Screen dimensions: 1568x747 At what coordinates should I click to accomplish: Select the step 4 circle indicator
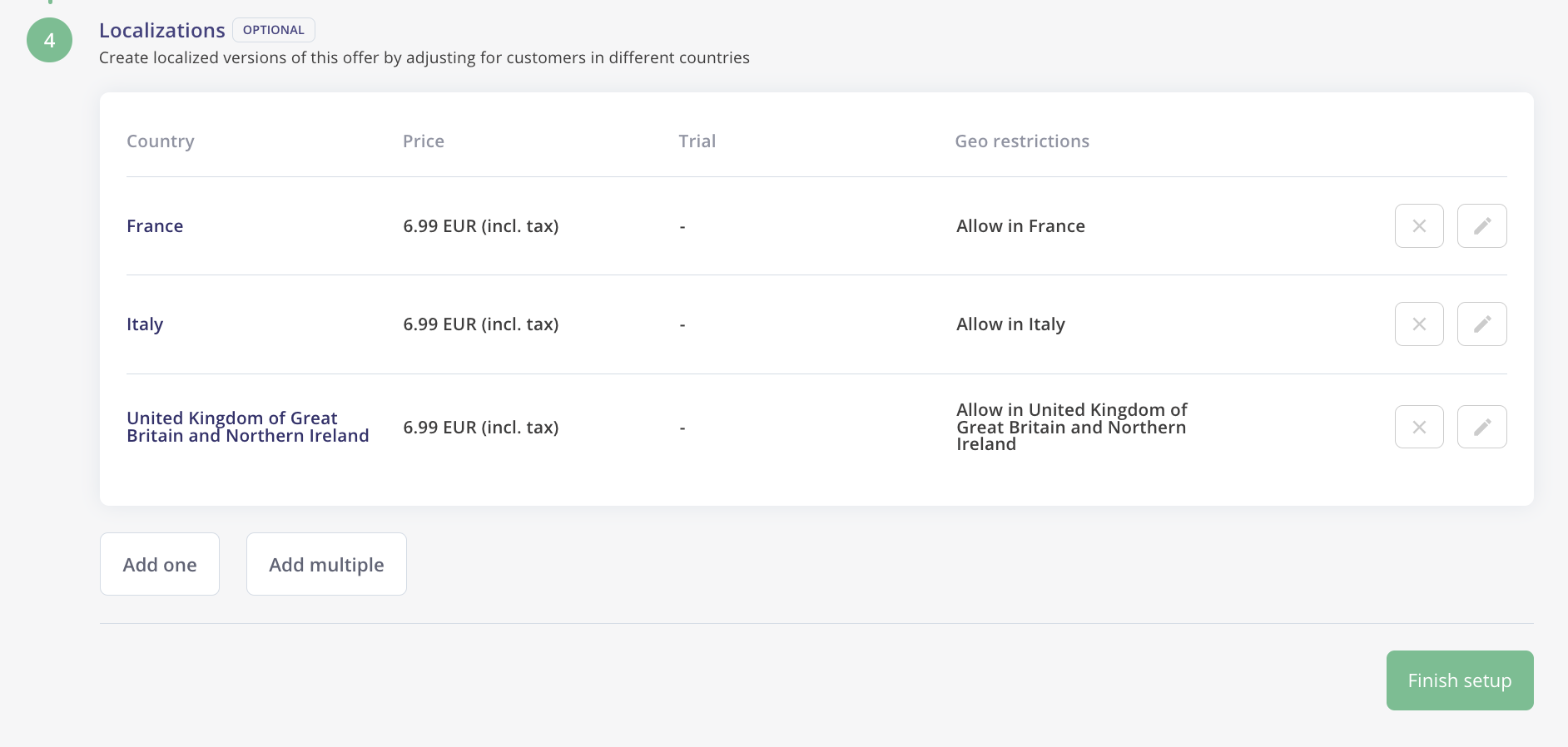(50, 40)
